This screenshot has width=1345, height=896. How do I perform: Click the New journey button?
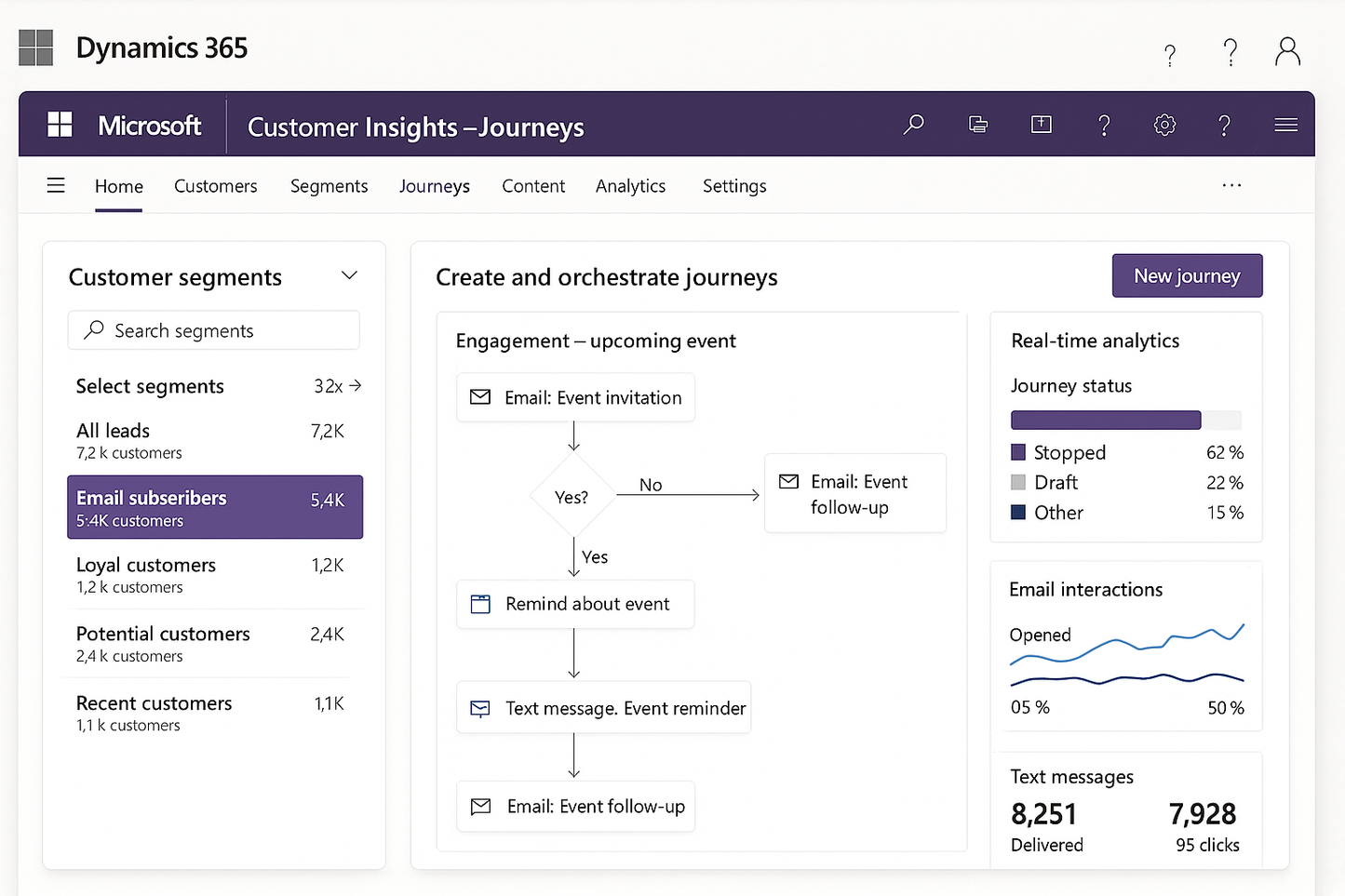point(1187,275)
